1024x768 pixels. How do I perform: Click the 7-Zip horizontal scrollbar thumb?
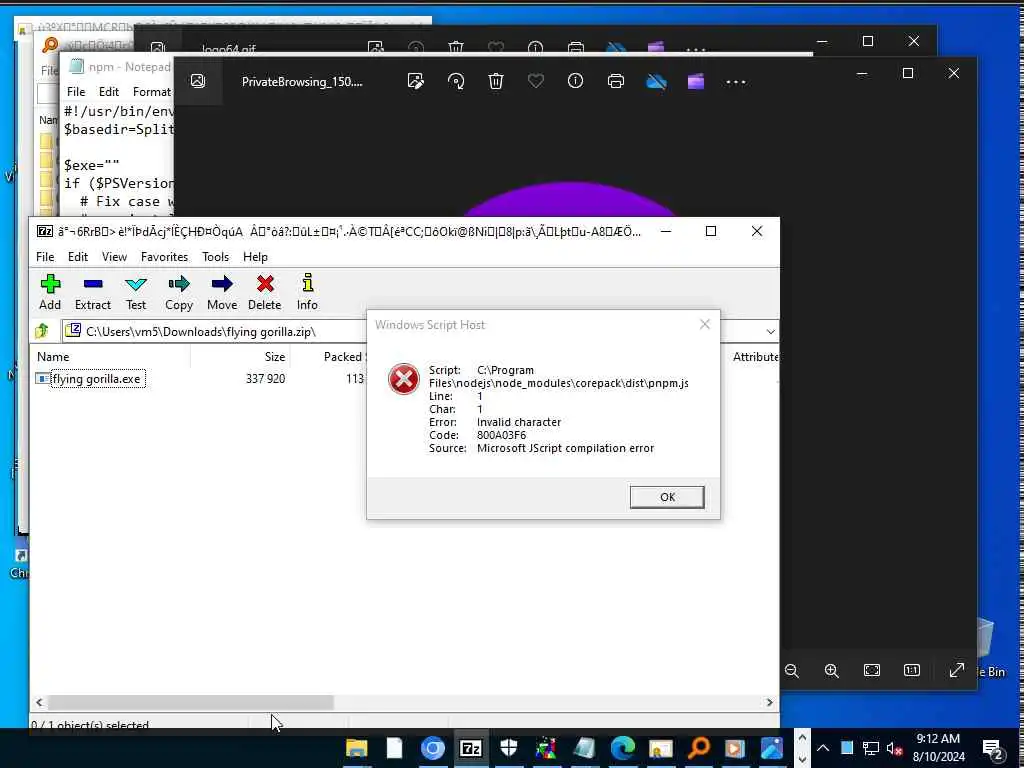point(191,702)
